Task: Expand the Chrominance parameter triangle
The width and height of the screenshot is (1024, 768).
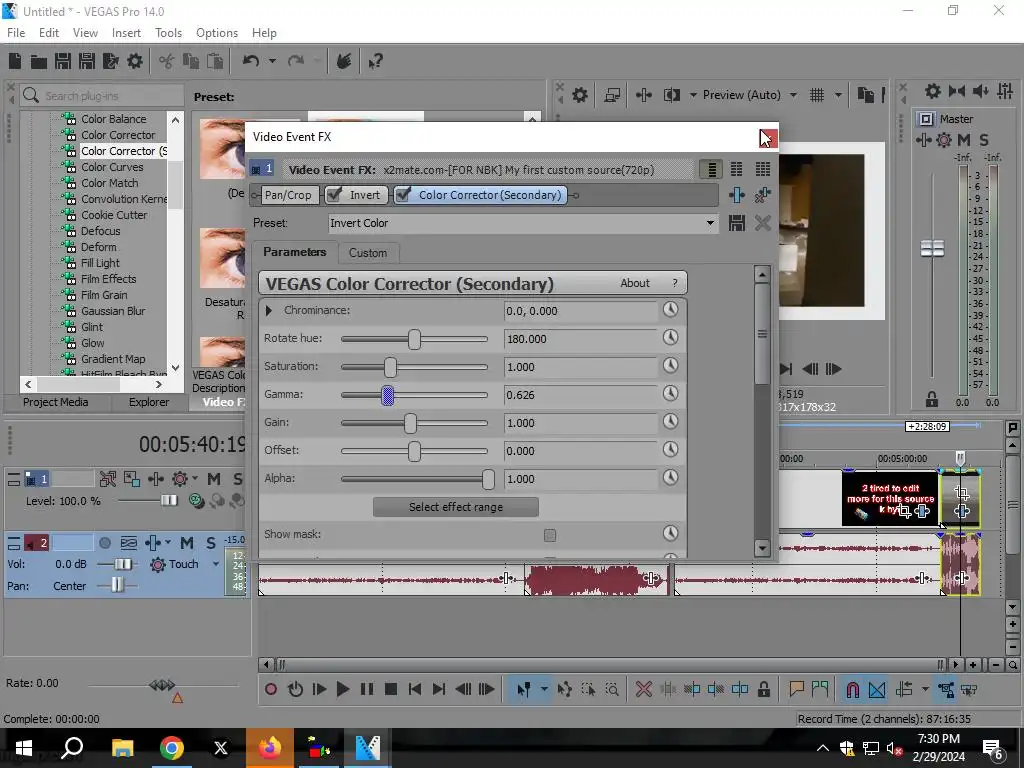Action: pos(268,311)
